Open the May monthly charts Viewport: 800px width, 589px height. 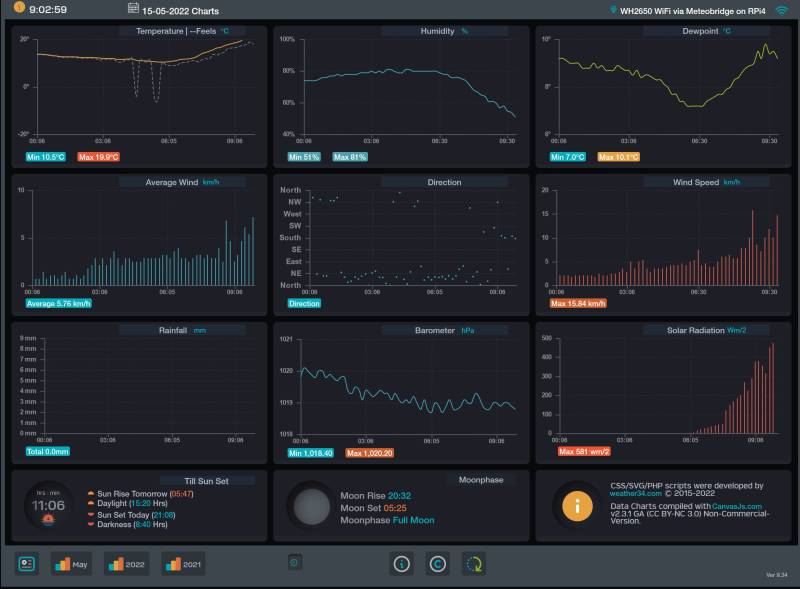71,564
